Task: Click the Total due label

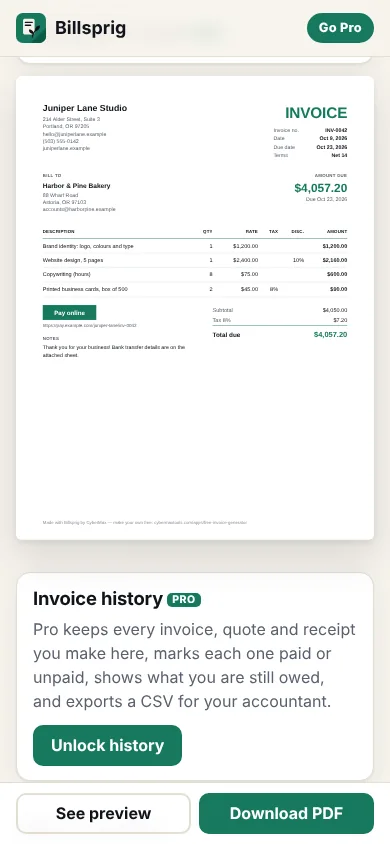Action: [226, 335]
